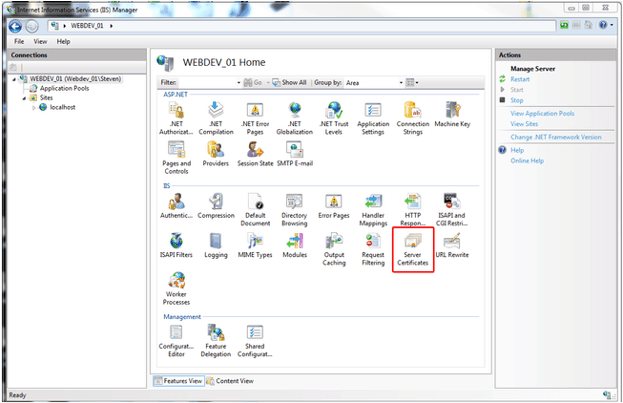Click Restart in Actions pane
The width and height of the screenshot is (623, 403).
click(520, 79)
